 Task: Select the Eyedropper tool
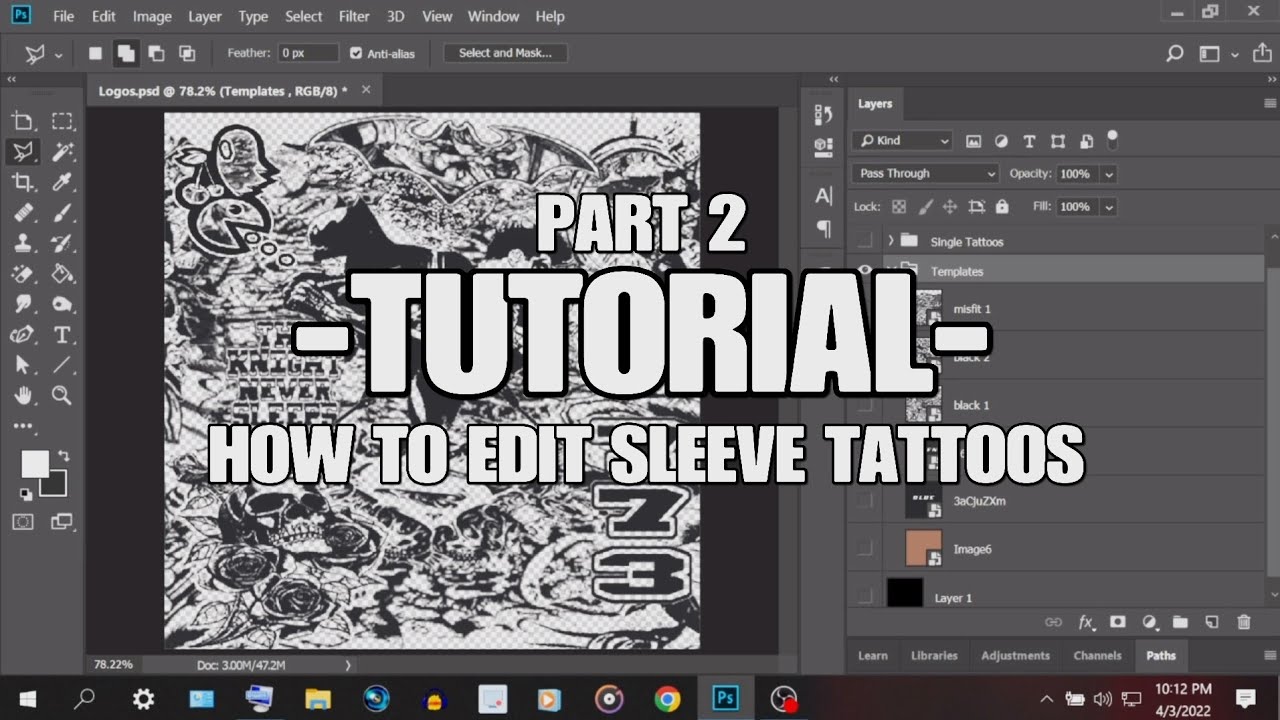[x=62, y=182]
